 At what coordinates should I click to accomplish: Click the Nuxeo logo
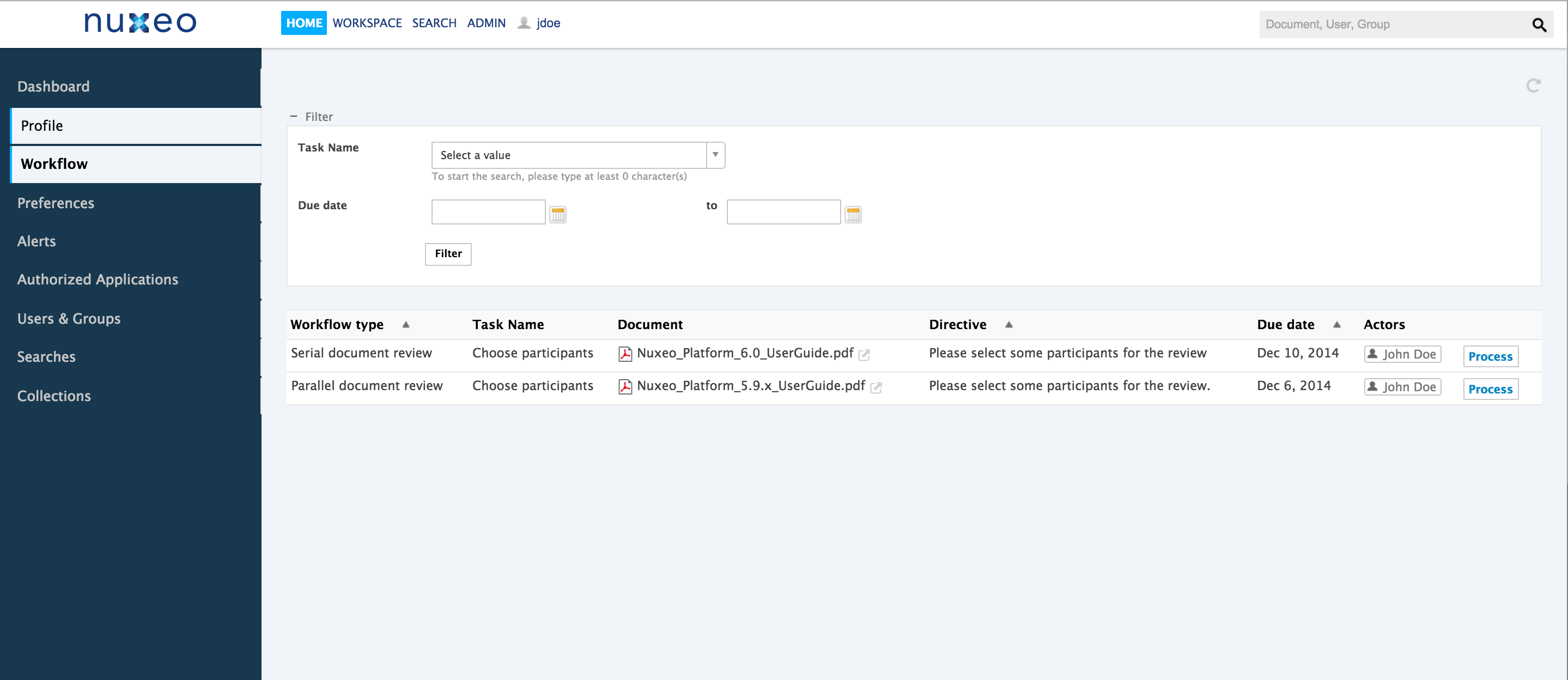140,23
